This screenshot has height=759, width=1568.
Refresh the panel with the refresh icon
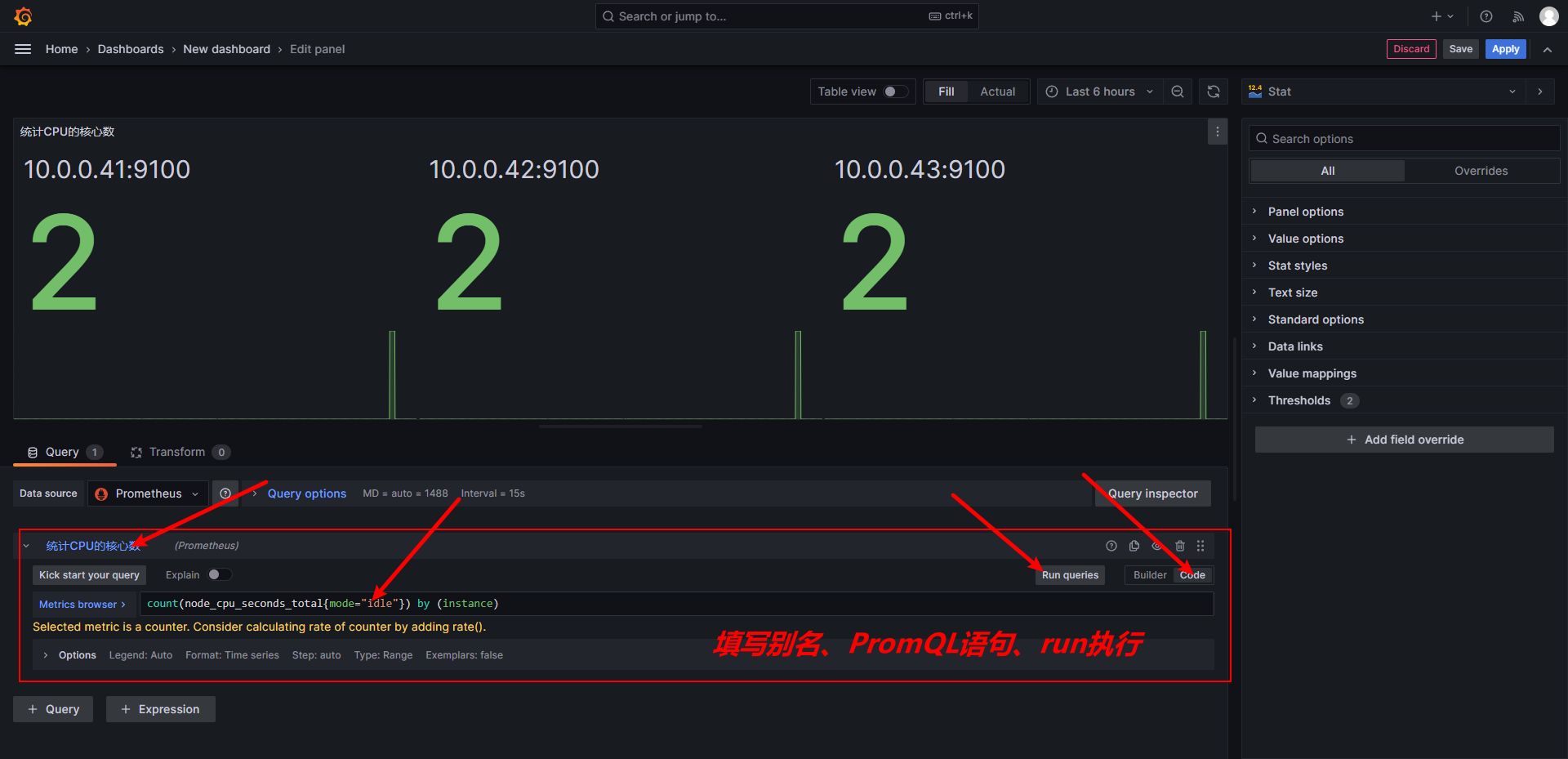1214,92
